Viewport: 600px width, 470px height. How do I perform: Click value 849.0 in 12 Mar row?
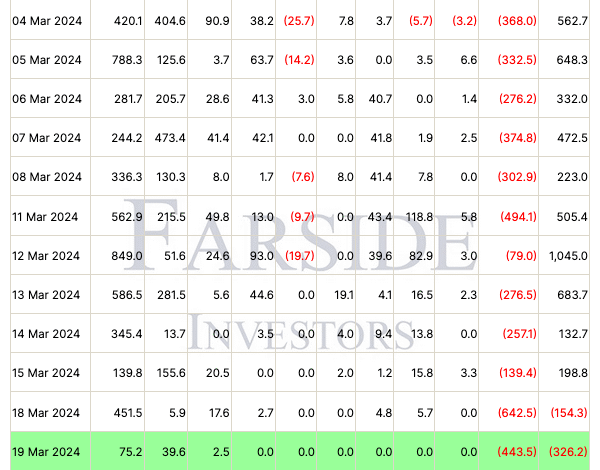tap(127, 256)
